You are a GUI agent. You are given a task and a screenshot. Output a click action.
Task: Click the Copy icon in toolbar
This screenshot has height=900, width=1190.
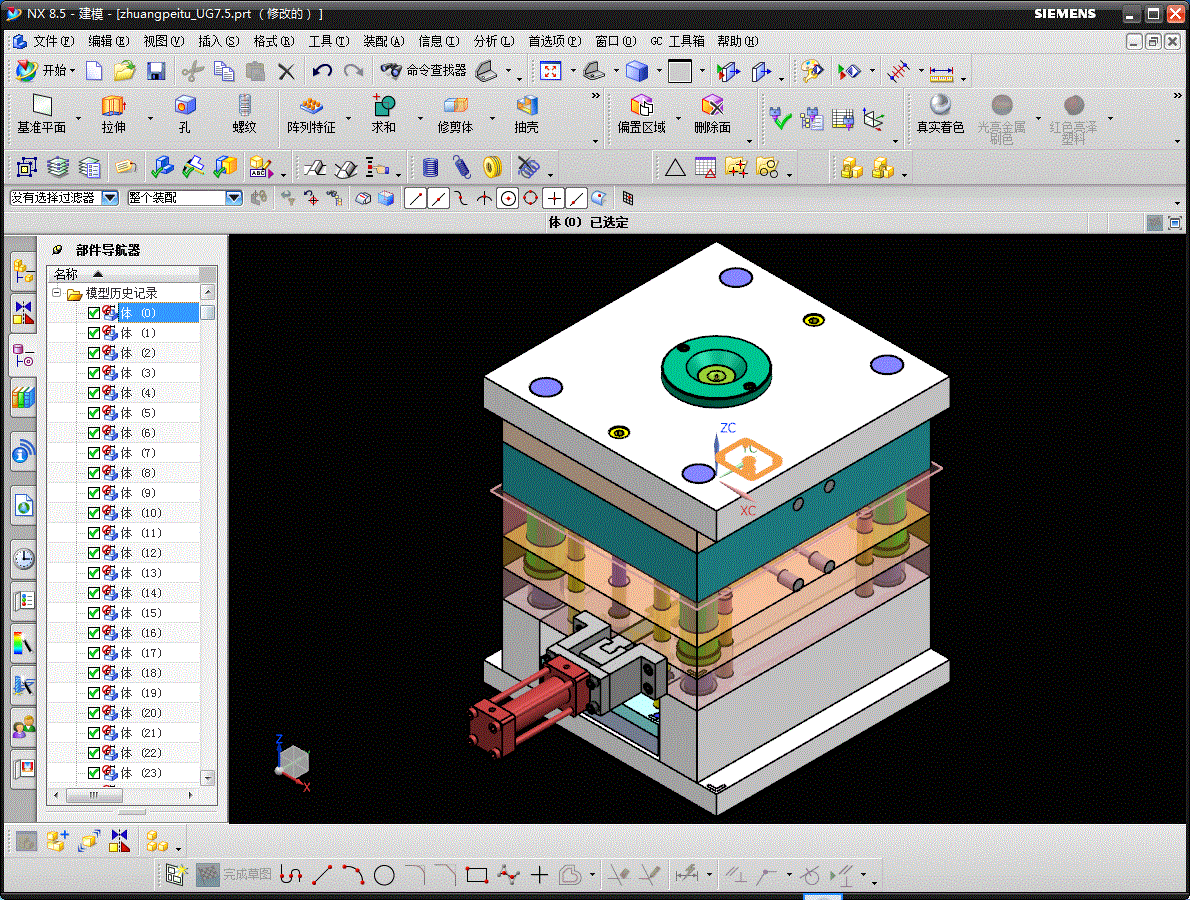tap(224, 71)
